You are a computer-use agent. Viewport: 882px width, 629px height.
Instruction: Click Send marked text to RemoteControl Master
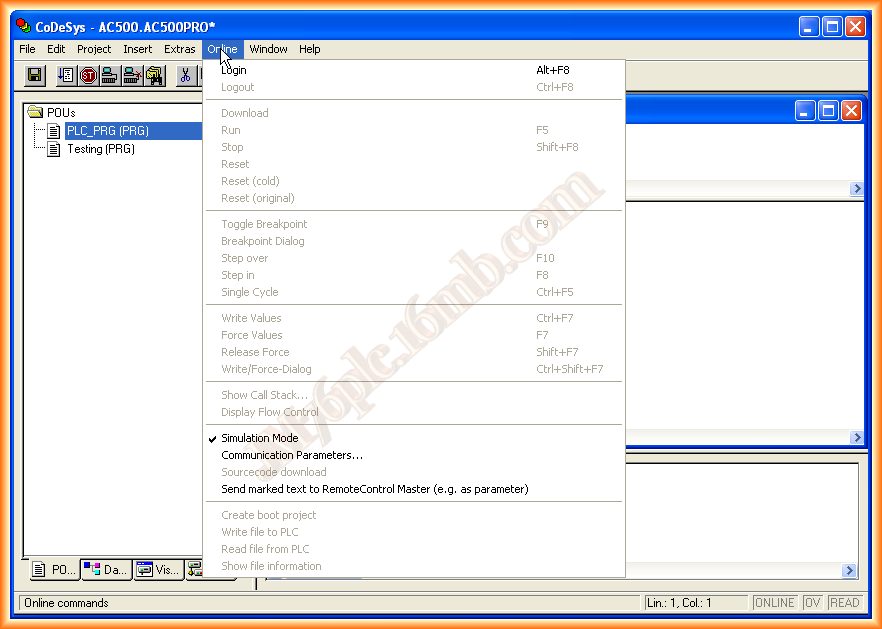(374, 489)
